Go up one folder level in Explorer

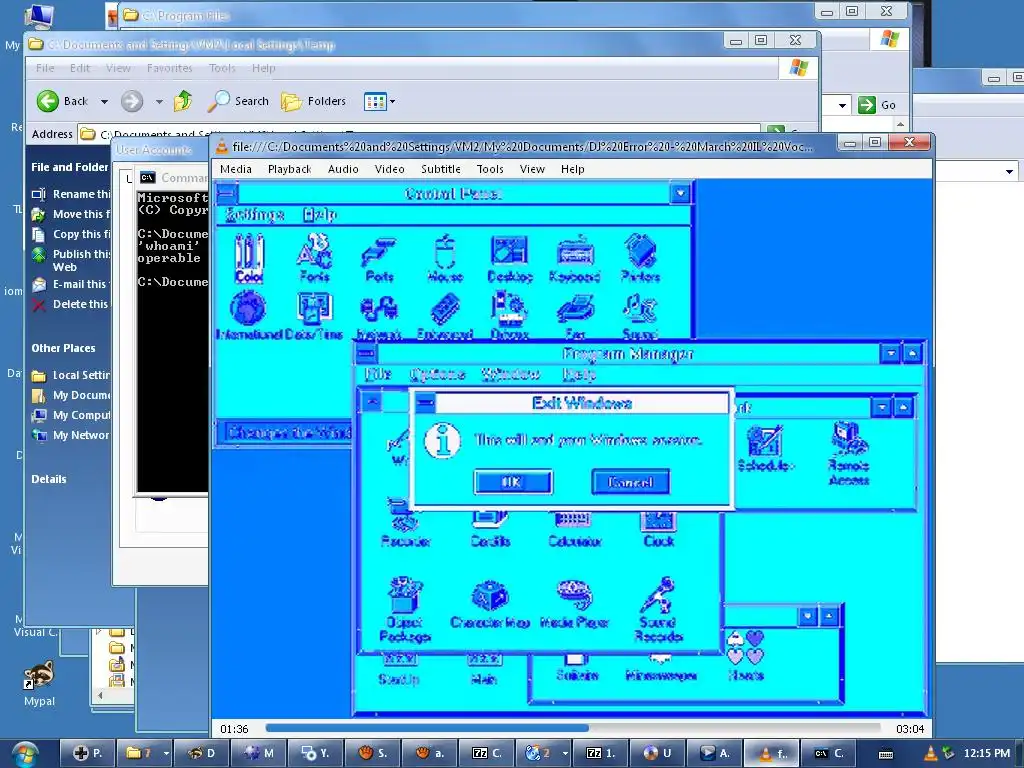pyautogui.click(x=183, y=101)
